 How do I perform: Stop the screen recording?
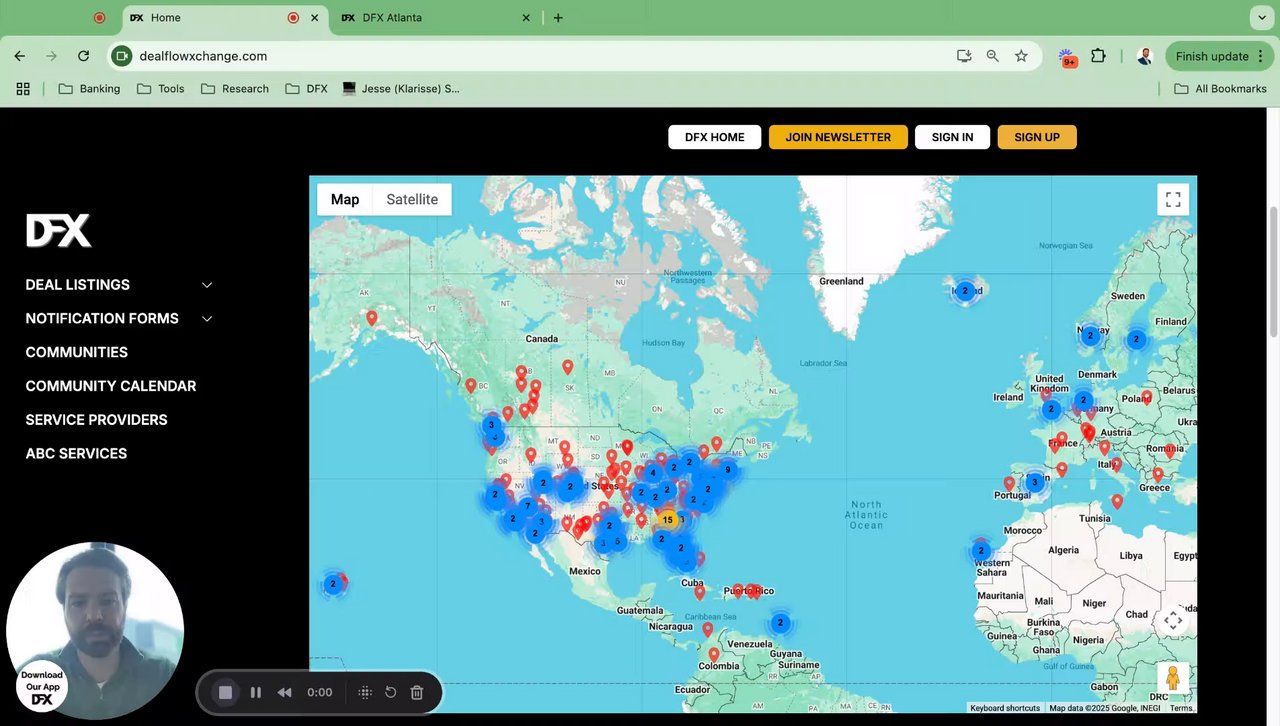pyautogui.click(x=226, y=692)
